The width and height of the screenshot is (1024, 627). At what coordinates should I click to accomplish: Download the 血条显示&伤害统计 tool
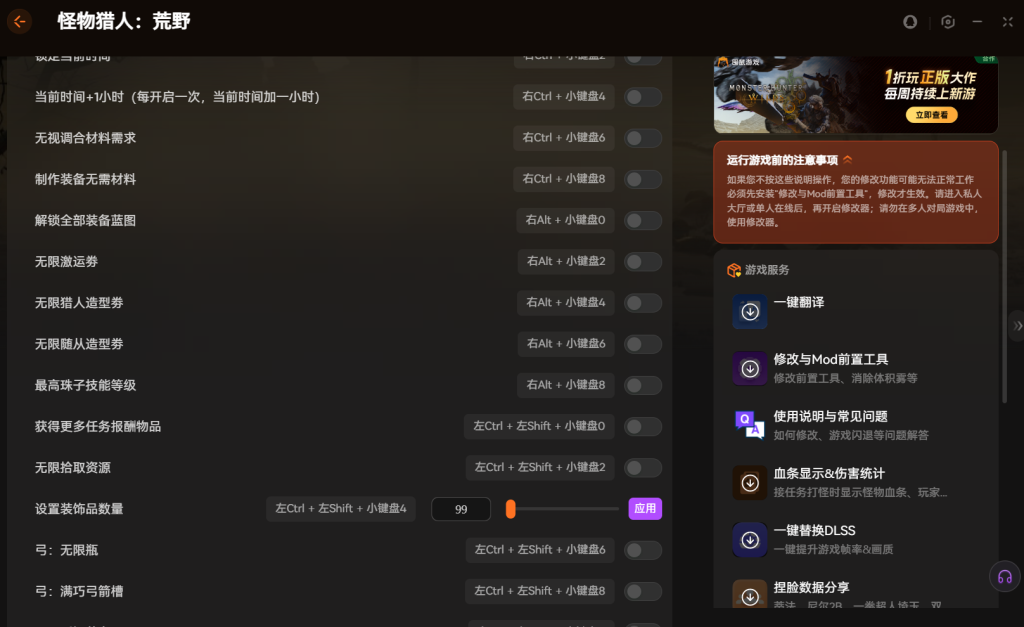click(x=750, y=483)
